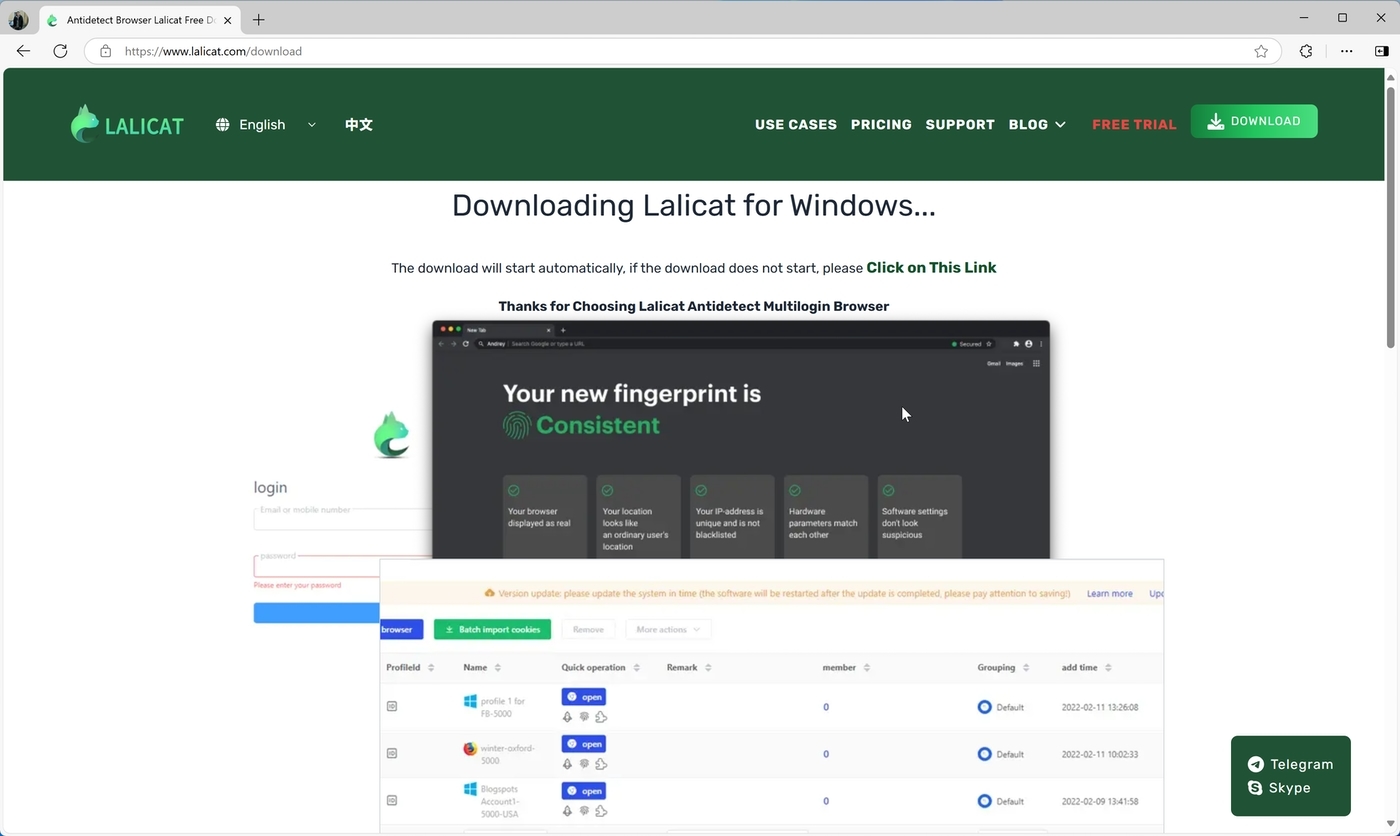Select the Antidetect Browser Lalicat tab
The height and width of the screenshot is (836, 1400).
click(138, 20)
